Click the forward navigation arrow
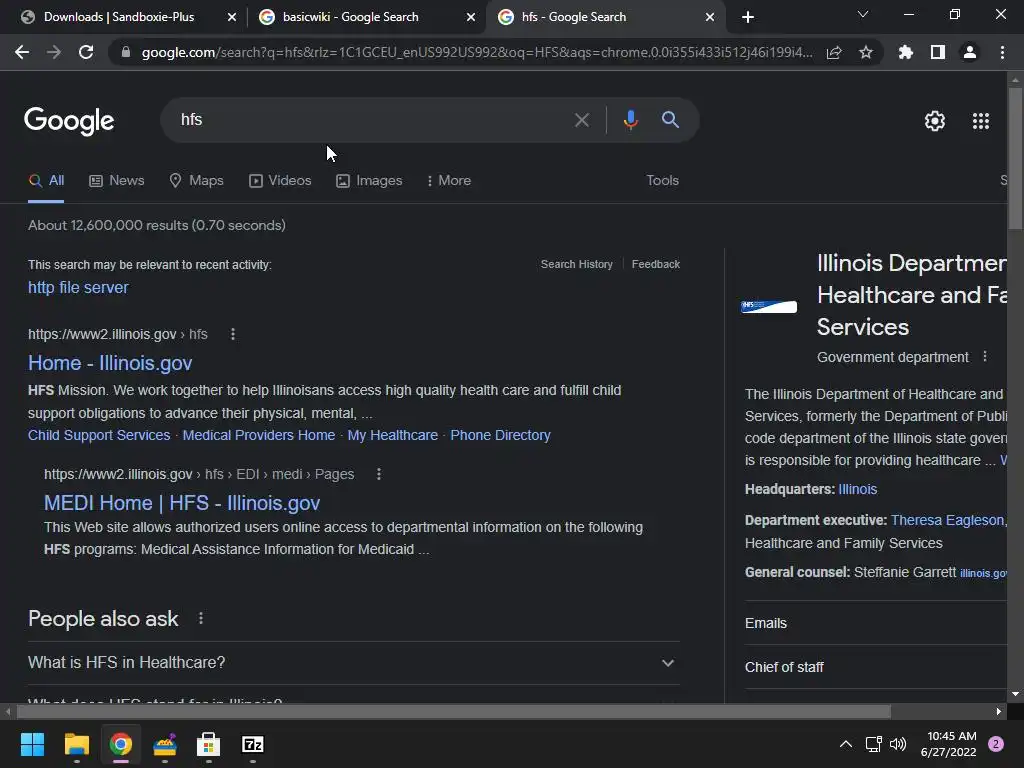The image size is (1024, 768). (x=54, y=52)
